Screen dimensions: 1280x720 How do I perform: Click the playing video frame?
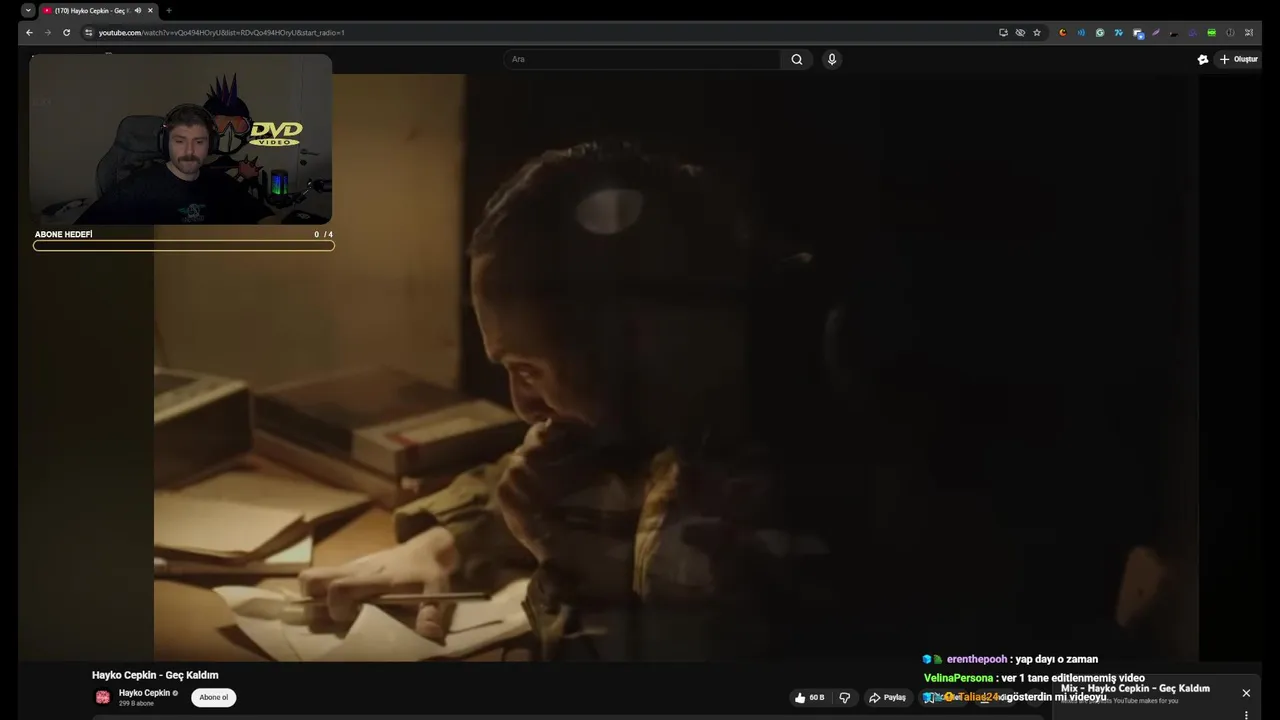(676, 367)
